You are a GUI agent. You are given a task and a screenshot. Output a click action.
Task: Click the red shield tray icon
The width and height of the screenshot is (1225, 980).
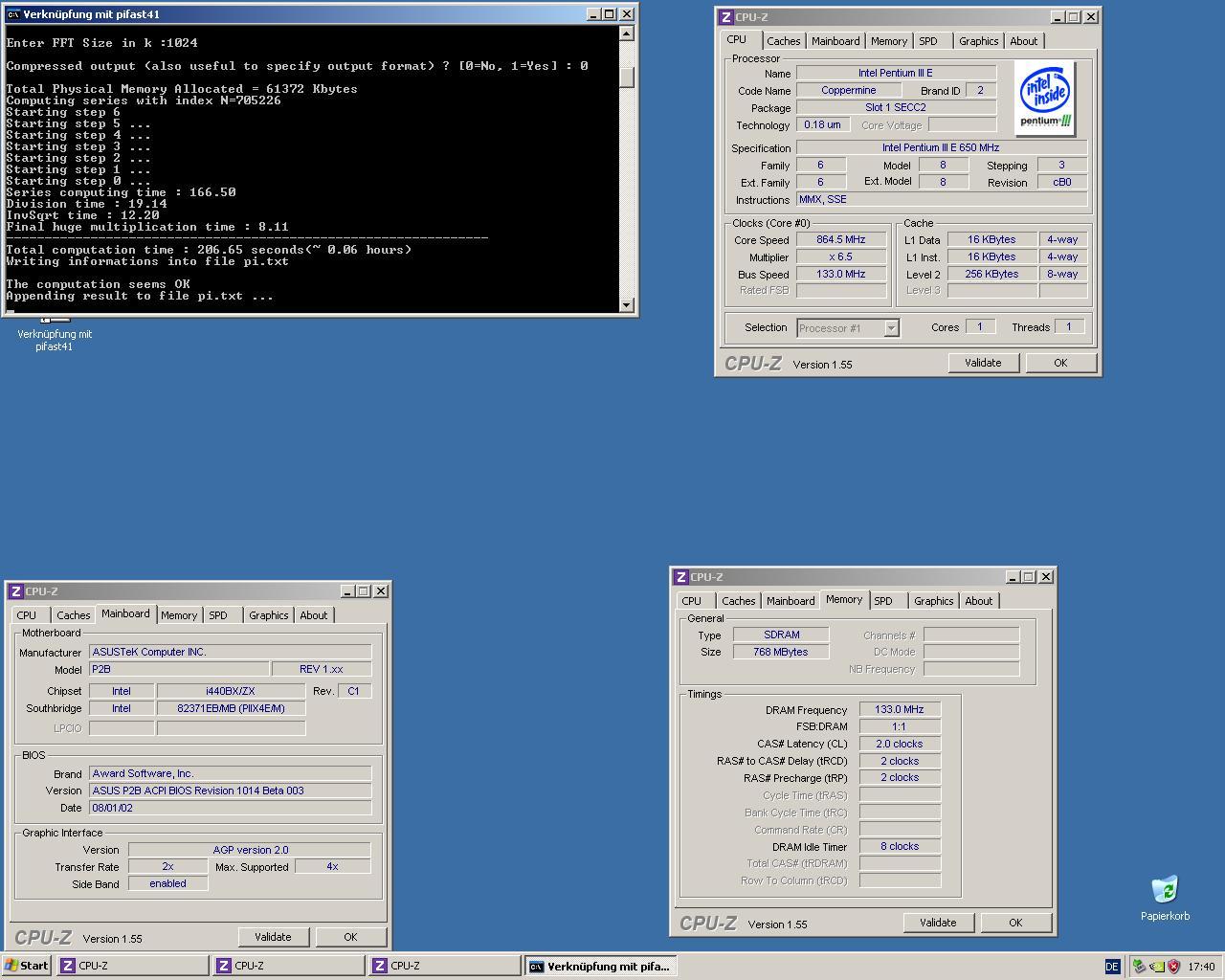(1173, 967)
